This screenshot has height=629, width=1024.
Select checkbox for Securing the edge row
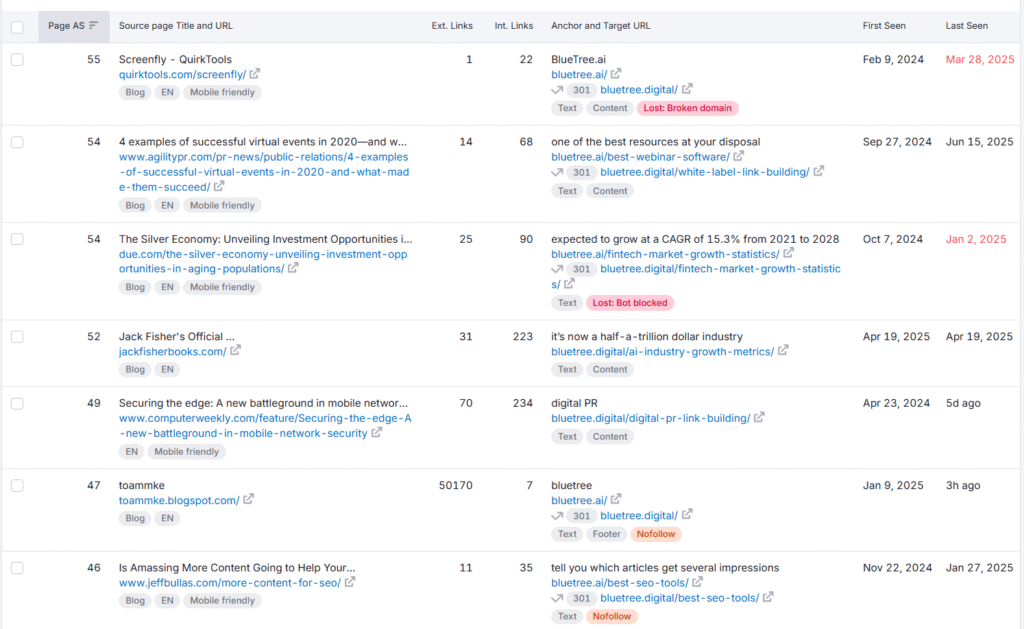[17, 404]
